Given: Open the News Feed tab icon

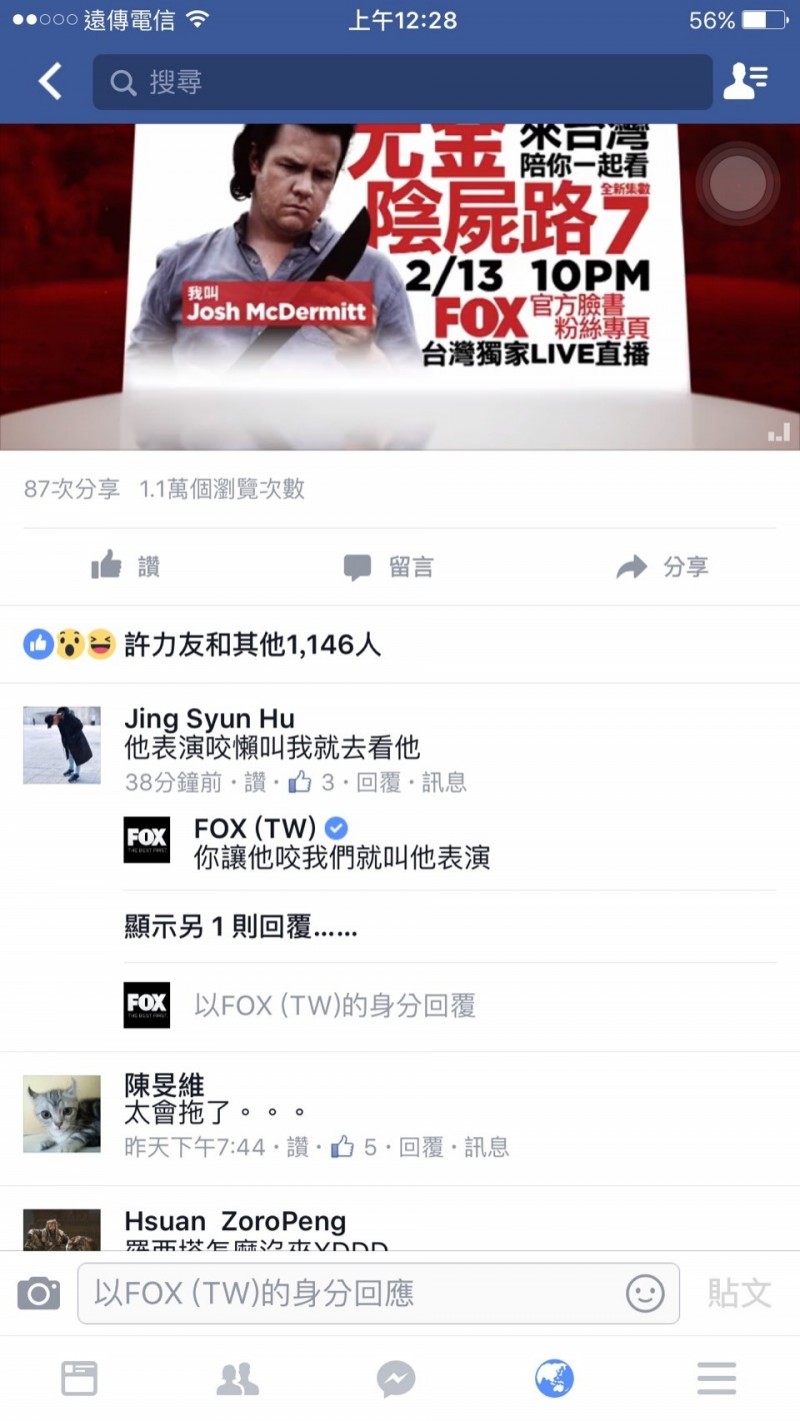Looking at the screenshot, I should point(80,1379).
